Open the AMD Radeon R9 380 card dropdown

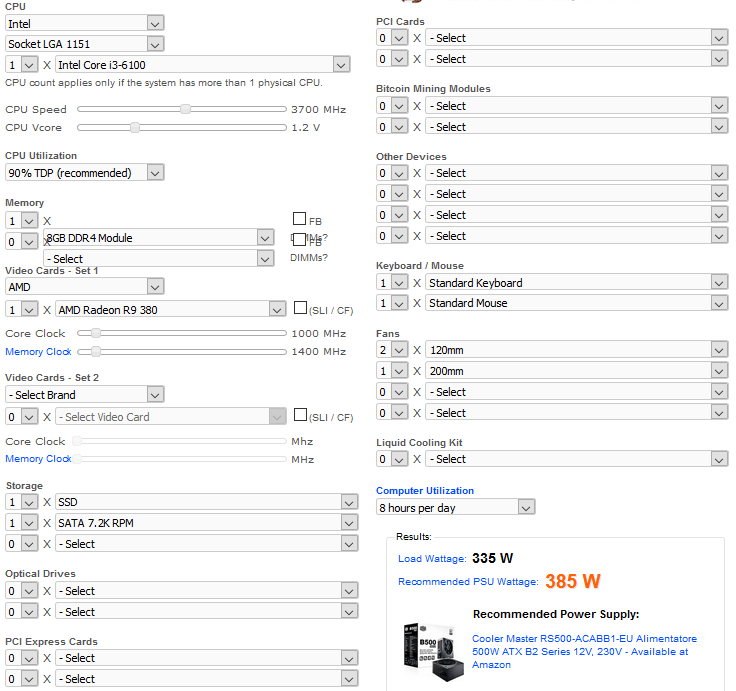[172, 310]
